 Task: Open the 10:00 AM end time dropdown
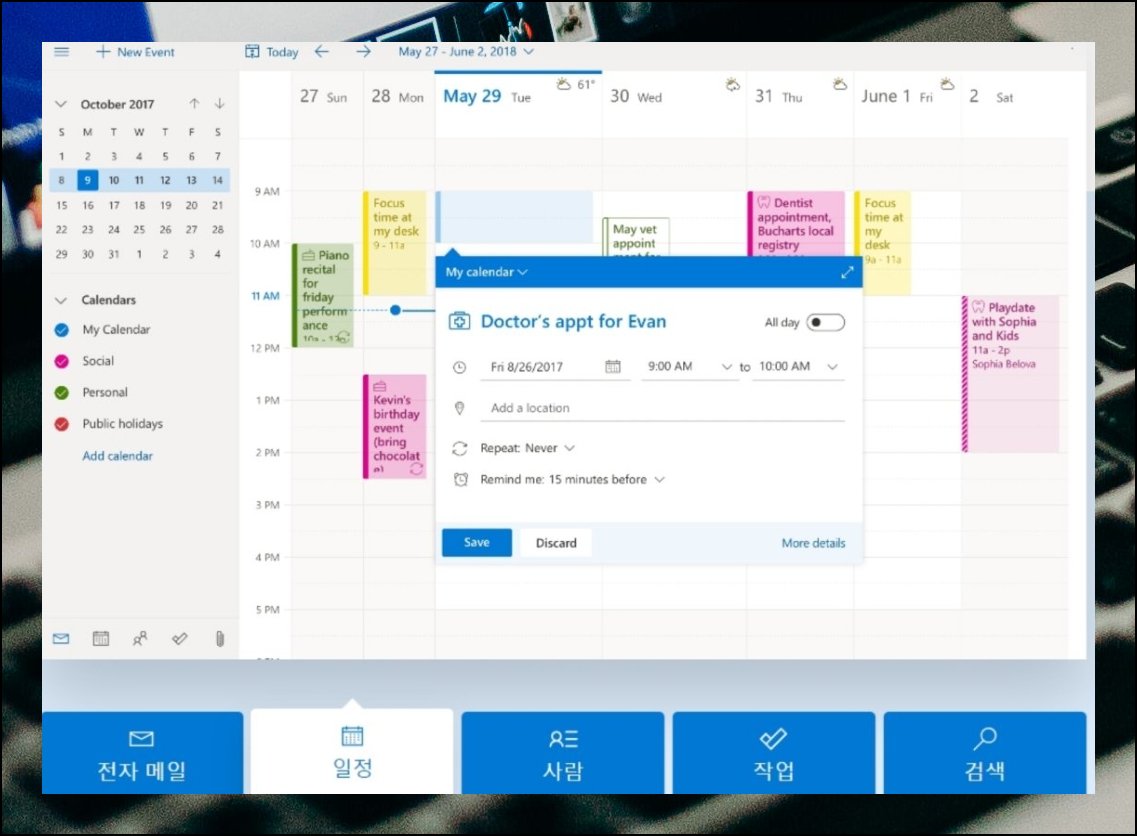(x=798, y=367)
